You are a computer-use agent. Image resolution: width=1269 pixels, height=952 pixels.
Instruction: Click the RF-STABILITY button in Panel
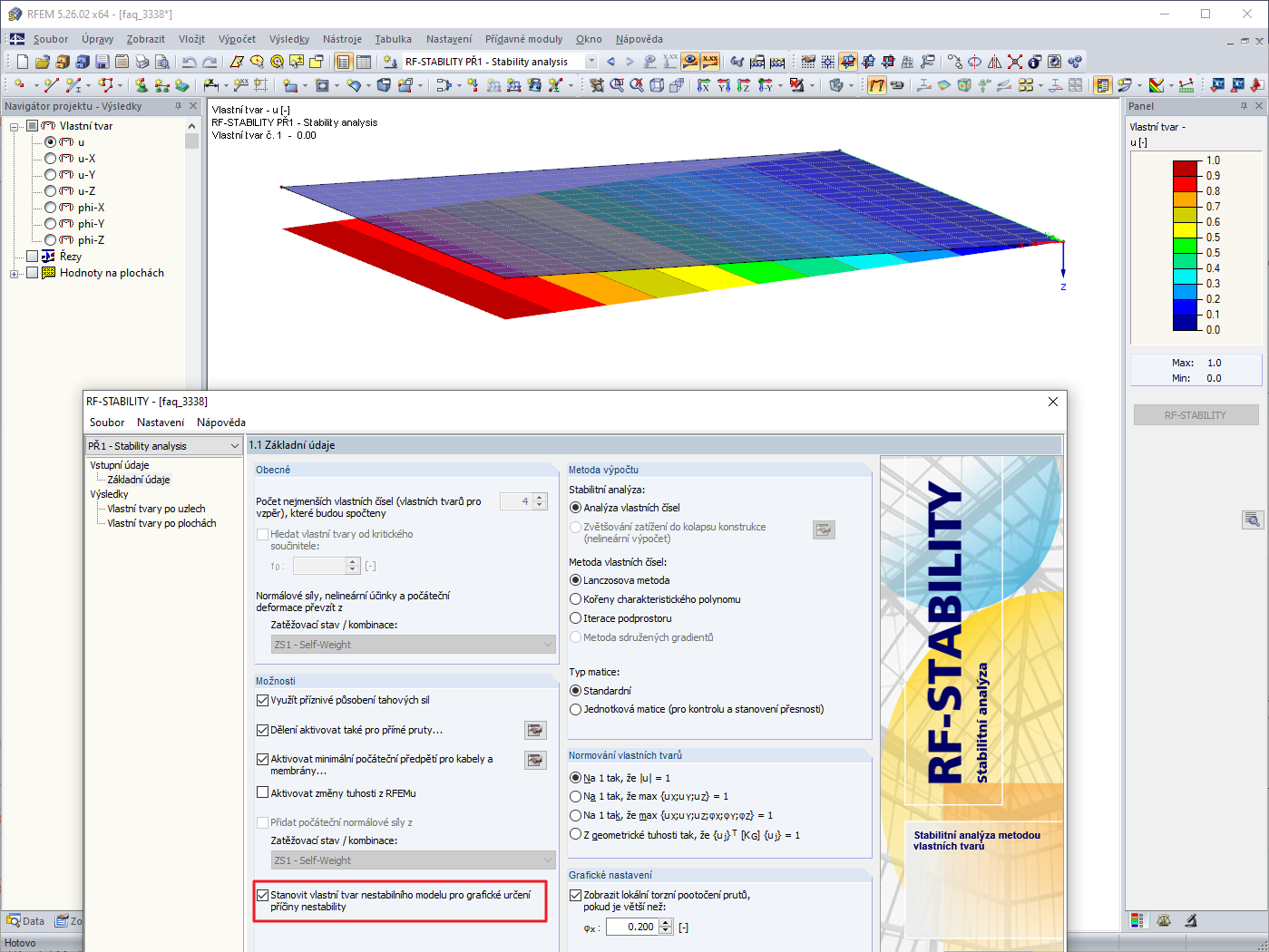tap(1196, 415)
